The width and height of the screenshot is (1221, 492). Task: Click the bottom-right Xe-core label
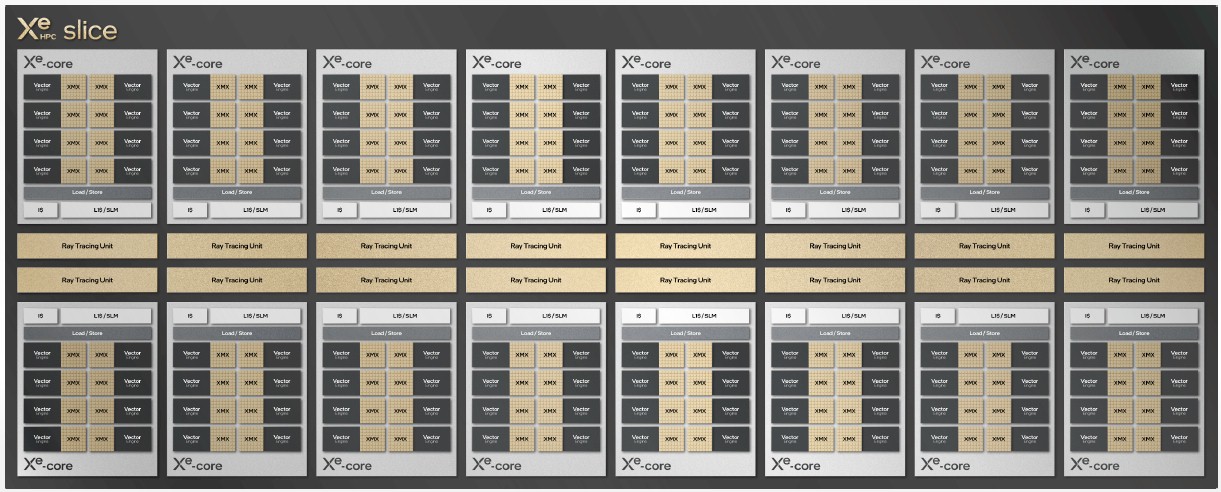(x=1095, y=465)
